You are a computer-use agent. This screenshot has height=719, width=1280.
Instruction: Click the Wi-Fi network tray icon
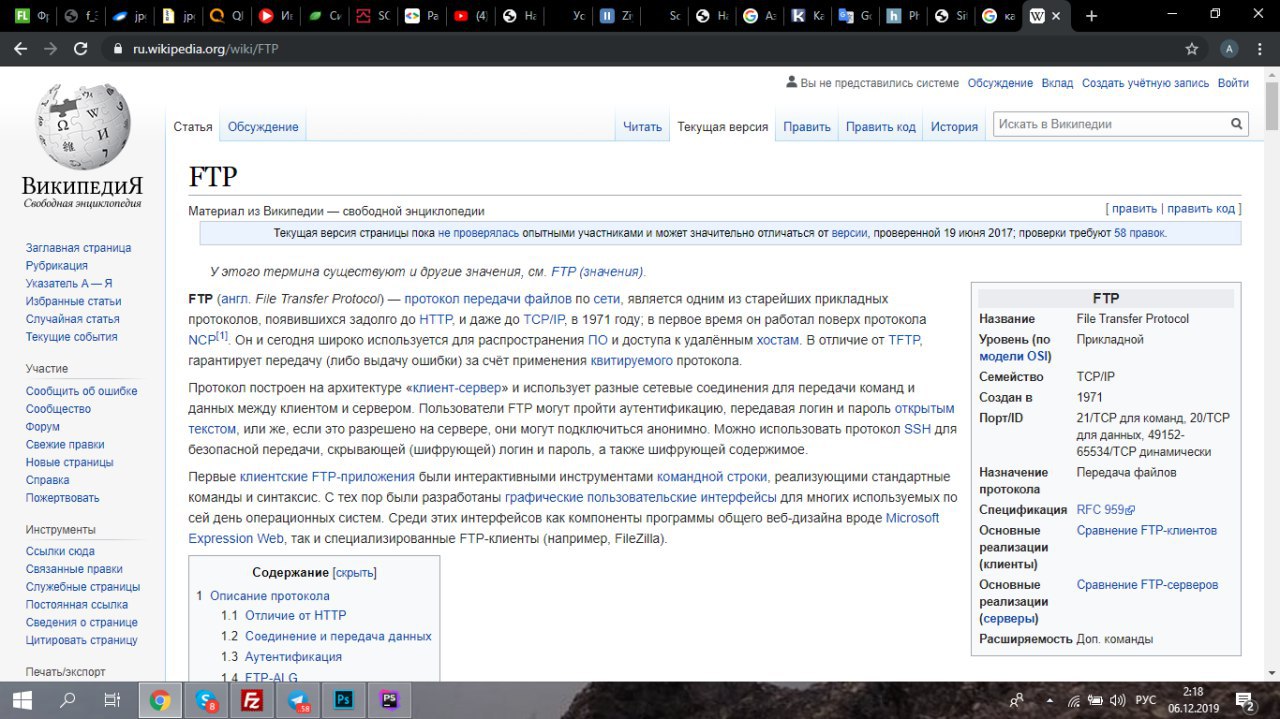click(x=1073, y=700)
